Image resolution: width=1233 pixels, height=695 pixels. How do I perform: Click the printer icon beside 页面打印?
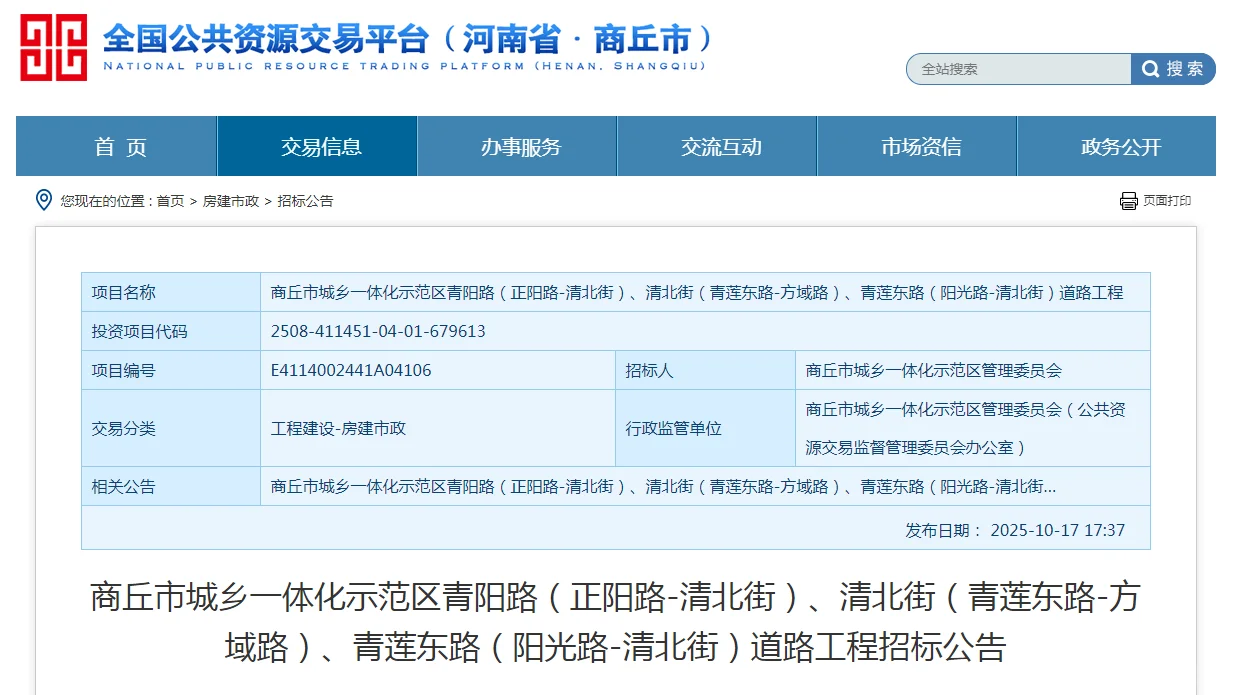tap(1129, 200)
